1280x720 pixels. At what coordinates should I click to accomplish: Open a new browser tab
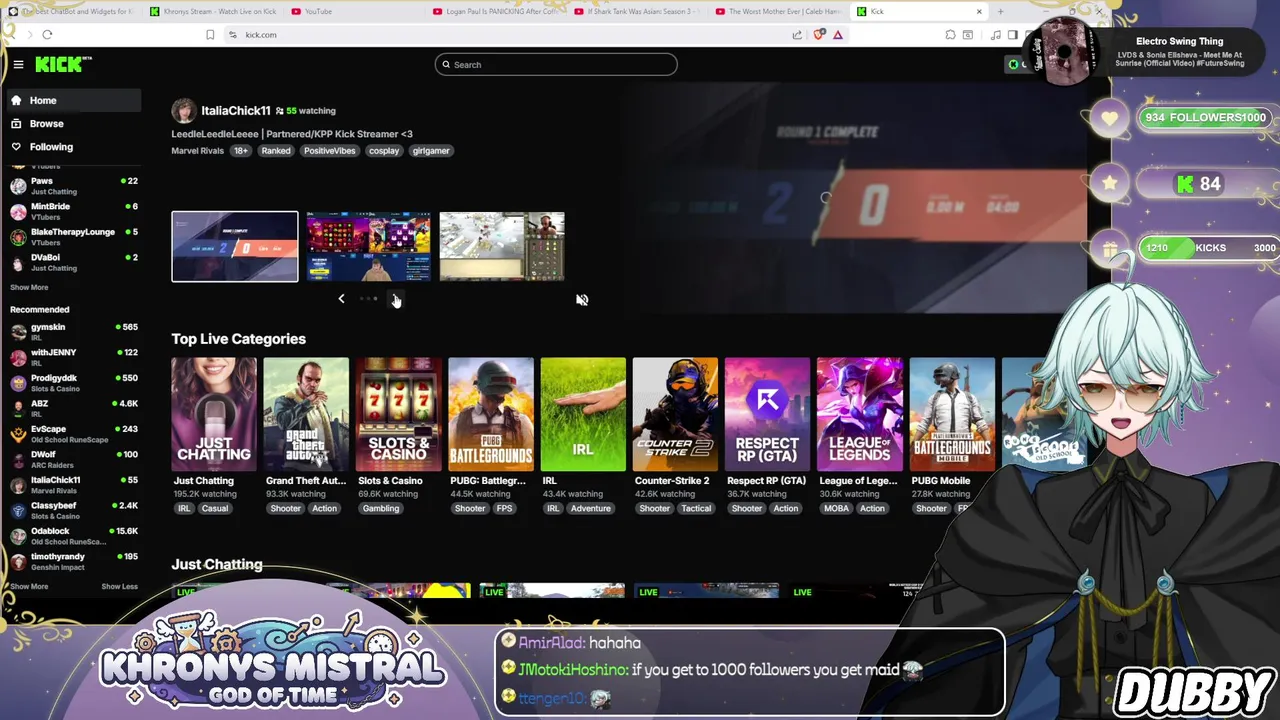(1000, 11)
